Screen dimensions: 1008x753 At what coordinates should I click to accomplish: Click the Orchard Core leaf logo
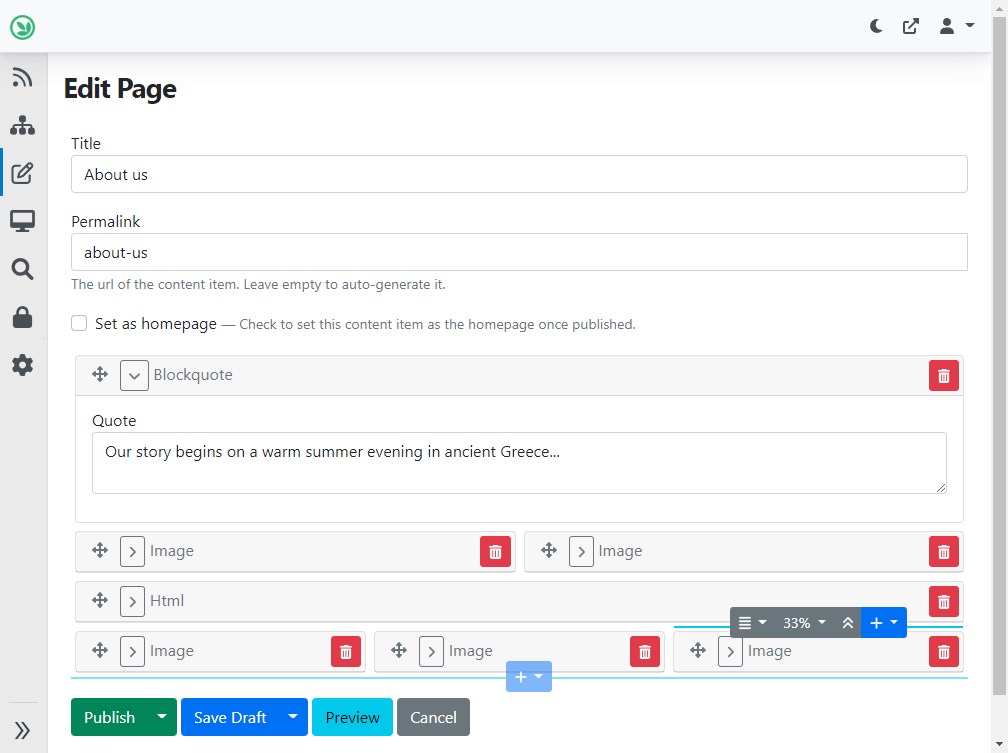[x=22, y=27]
